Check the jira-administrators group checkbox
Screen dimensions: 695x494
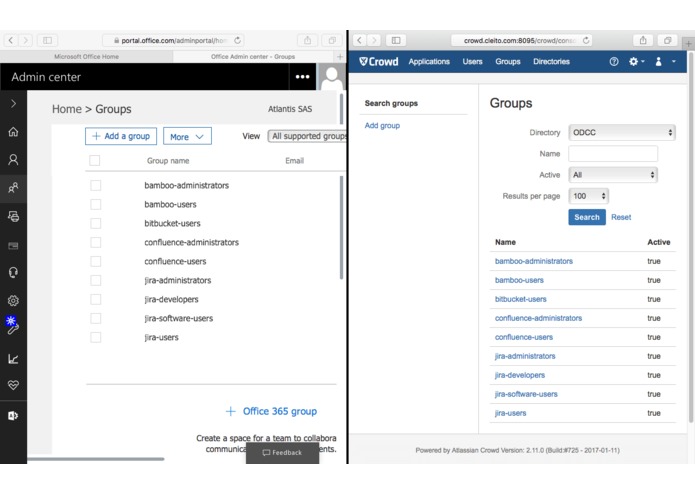pyautogui.click(x=95, y=280)
